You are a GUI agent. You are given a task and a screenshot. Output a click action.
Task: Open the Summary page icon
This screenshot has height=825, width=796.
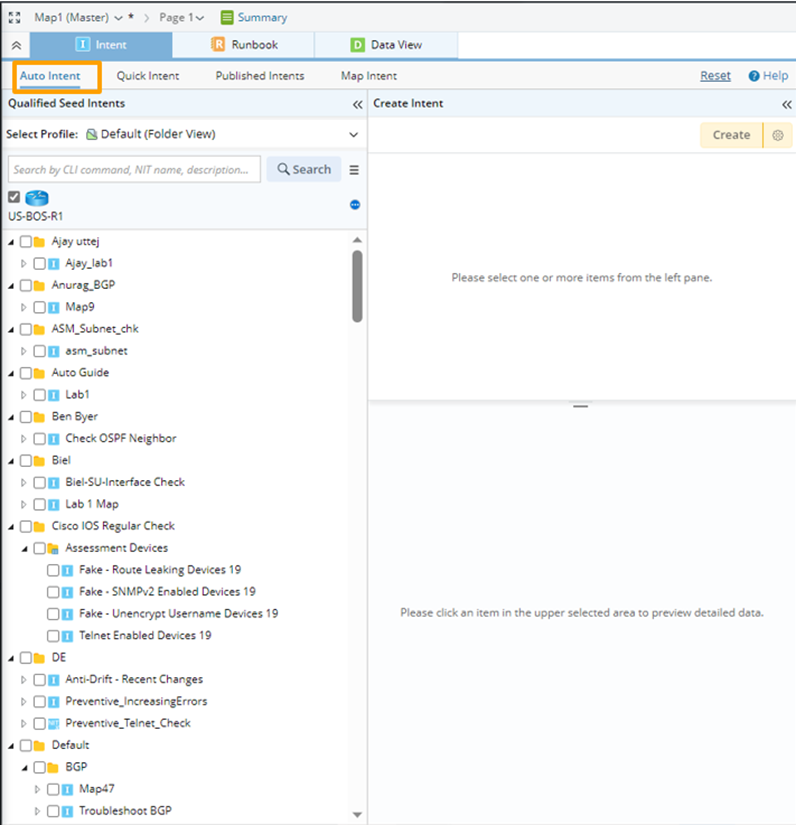[x=227, y=17]
